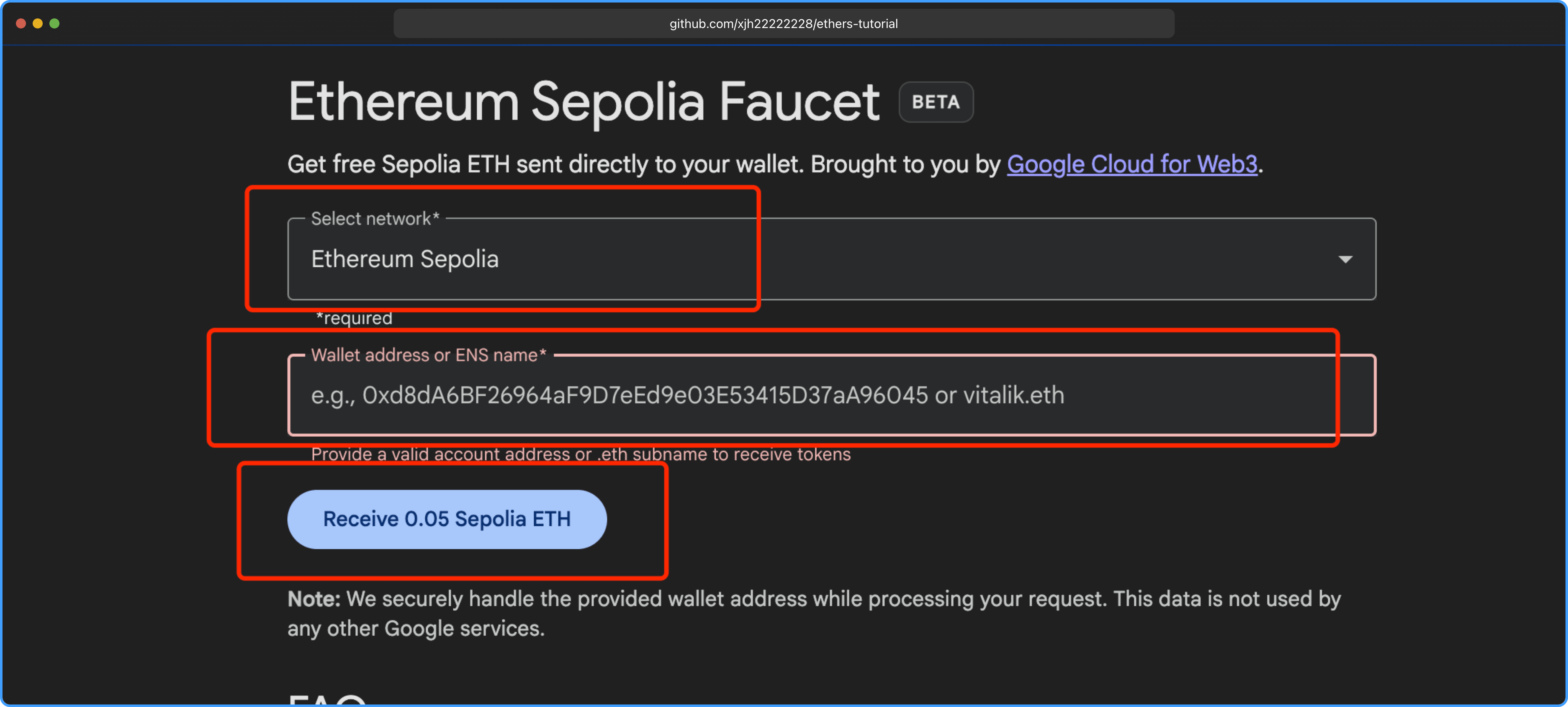Click the *required helper text

[x=354, y=318]
